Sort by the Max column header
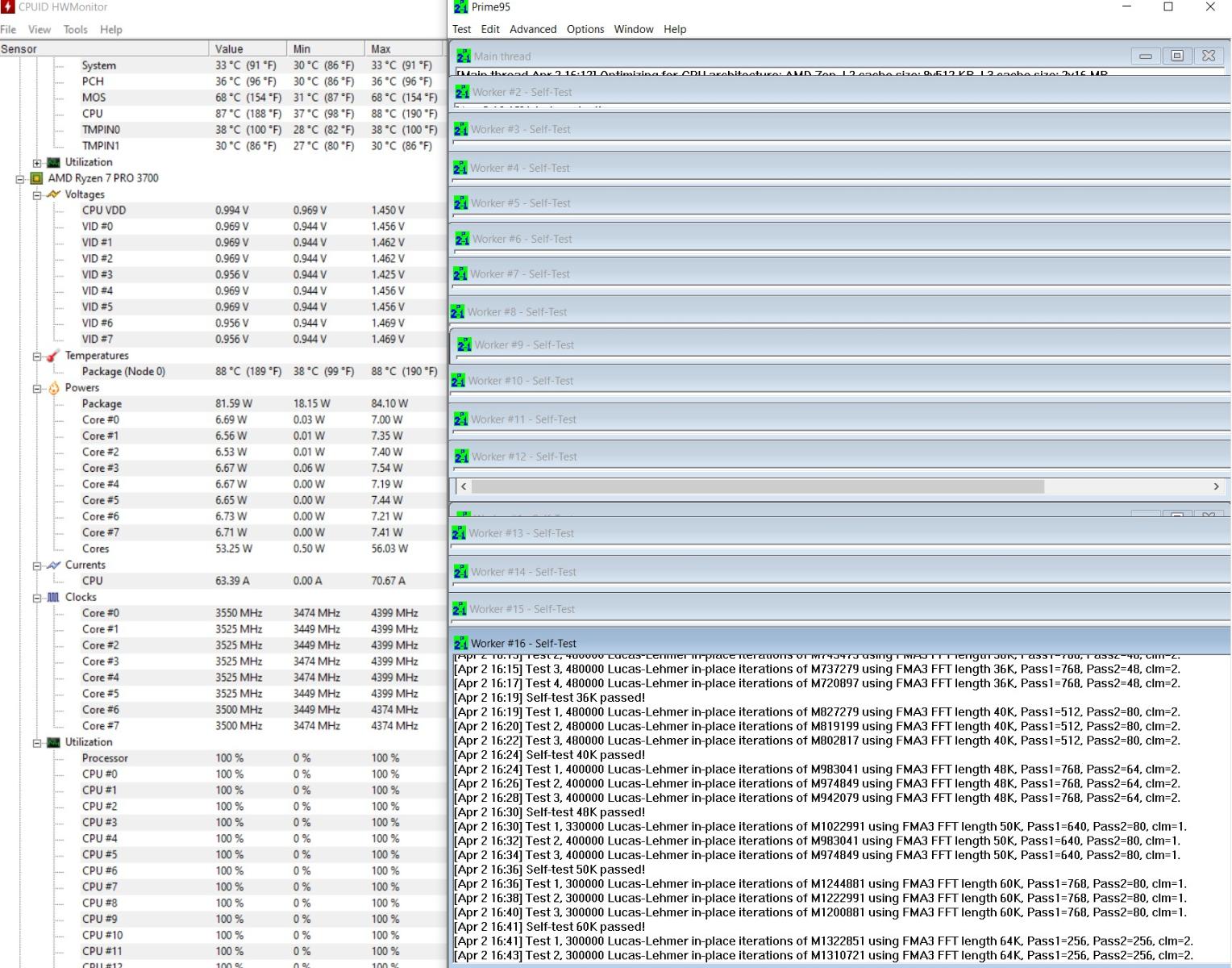Image resolution: width=1232 pixels, height=968 pixels. coord(405,49)
